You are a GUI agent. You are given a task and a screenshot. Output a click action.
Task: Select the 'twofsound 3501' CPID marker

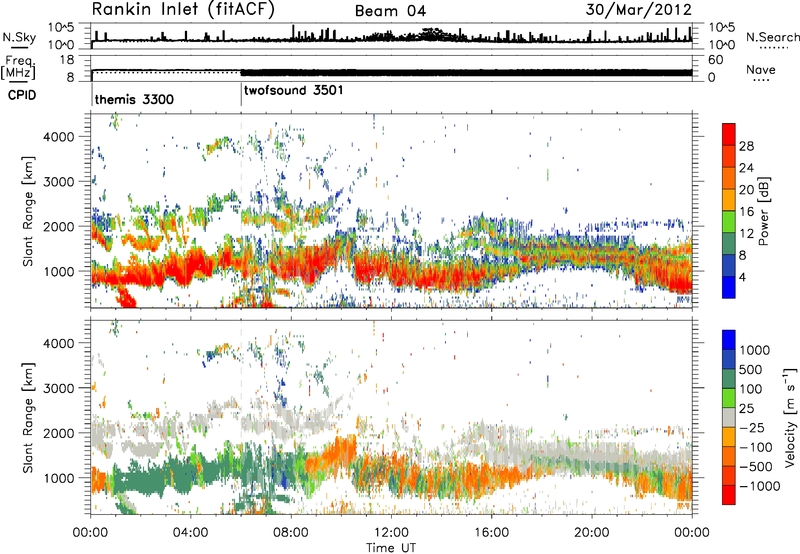[293, 90]
